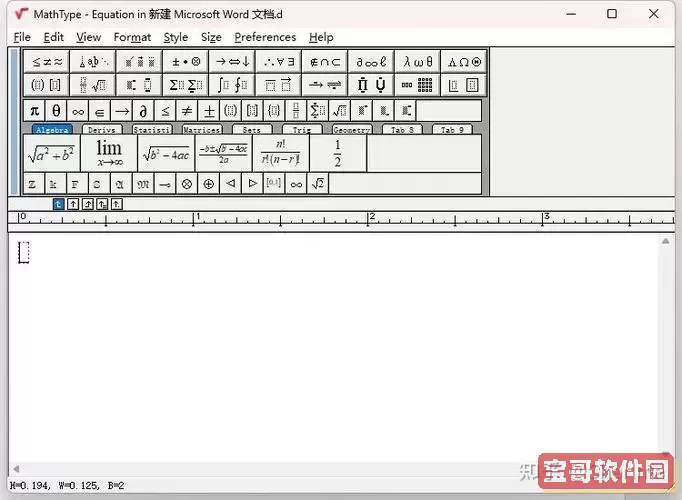Open the lowercase Greek letters palette
The image size is (682, 500).
[x=418, y=62]
